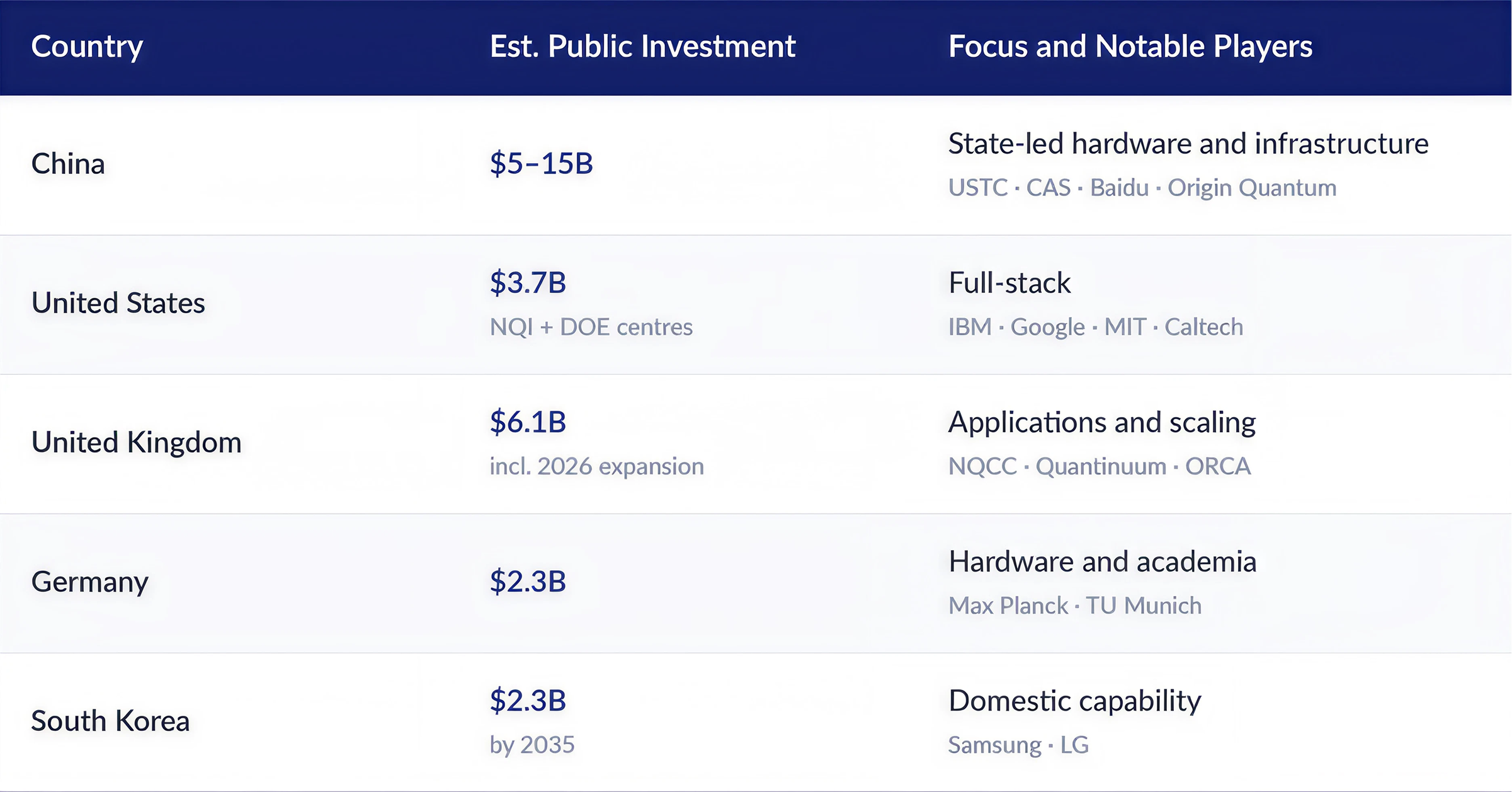Image resolution: width=1512 pixels, height=792 pixels.
Task: Click the Country column header
Action: (87, 47)
